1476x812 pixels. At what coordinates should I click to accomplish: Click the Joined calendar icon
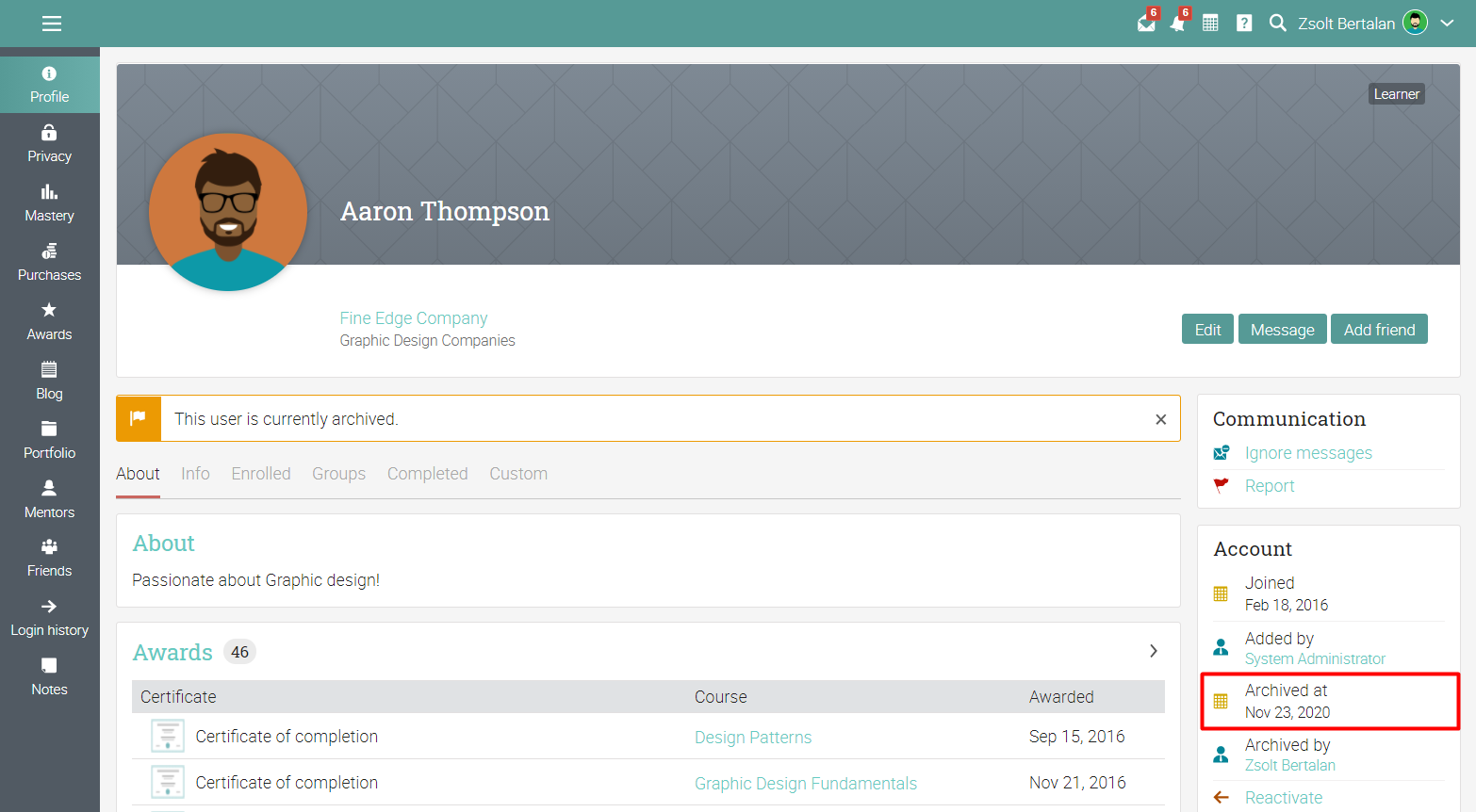coord(1221,593)
